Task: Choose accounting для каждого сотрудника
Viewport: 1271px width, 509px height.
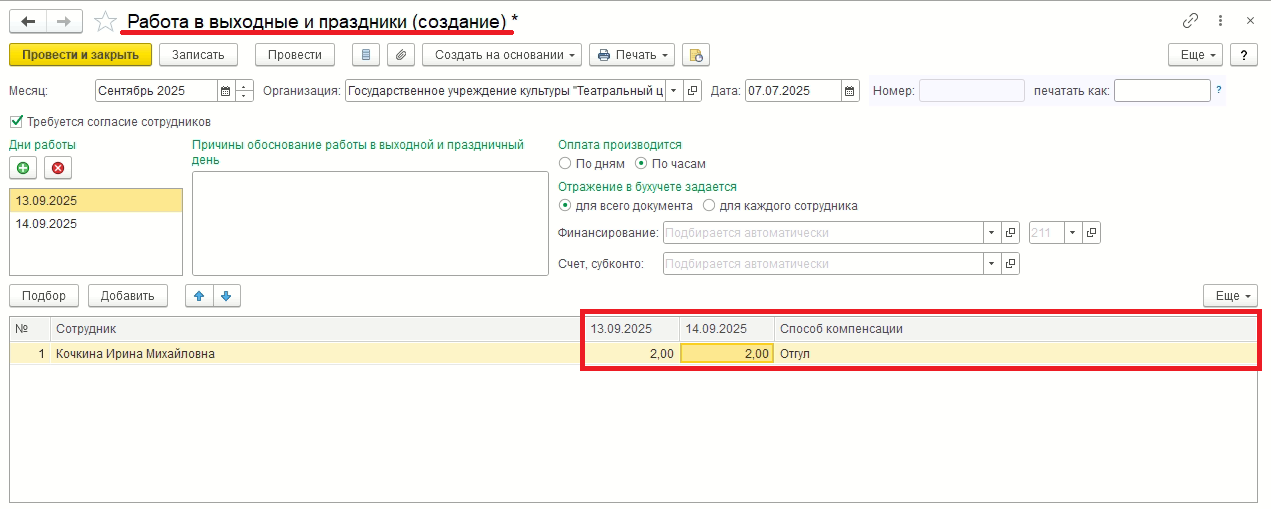Action: [x=709, y=206]
